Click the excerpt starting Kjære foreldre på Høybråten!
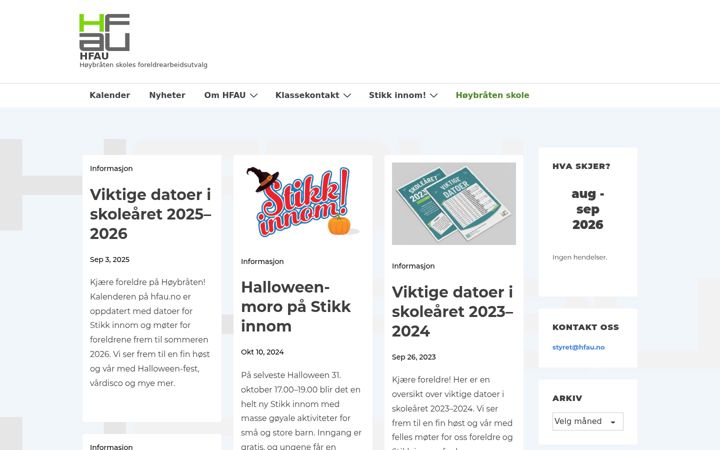Screen dimensions: 720x450 pyautogui.click(x=150, y=332)
